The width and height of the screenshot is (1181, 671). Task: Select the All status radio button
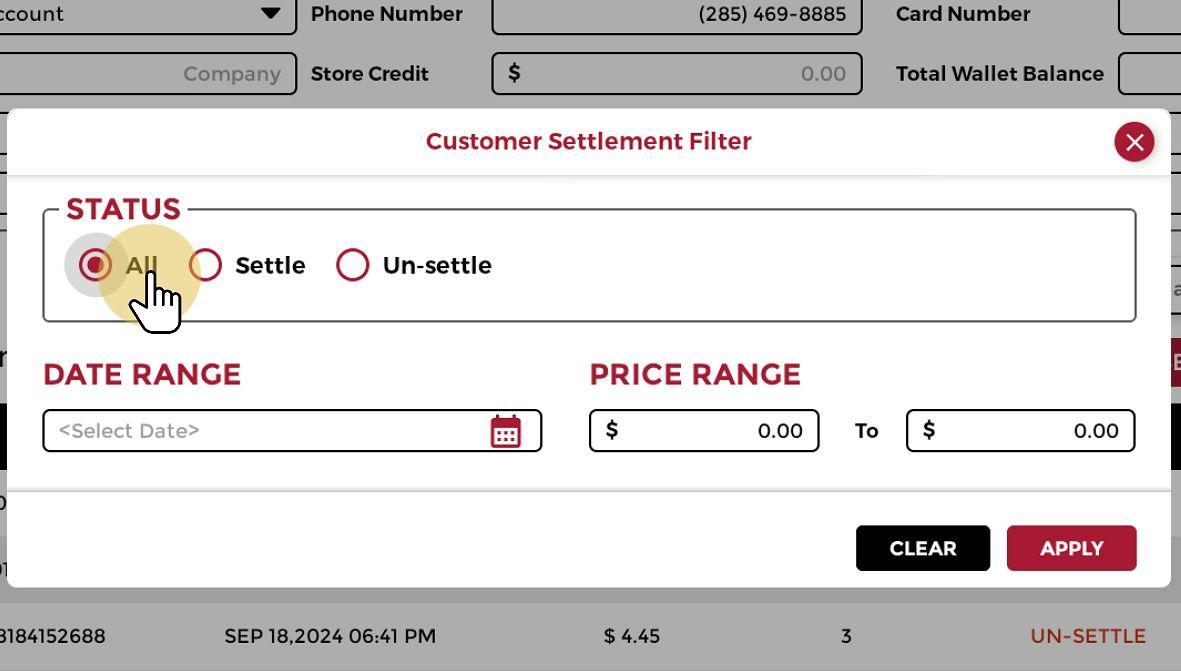pyautogui.click(x=95, y=265)
